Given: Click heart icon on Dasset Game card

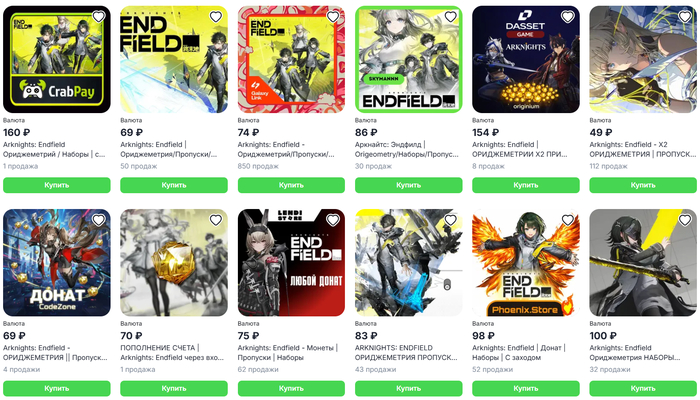Looking at the screenshot, I should click(567, 17).
